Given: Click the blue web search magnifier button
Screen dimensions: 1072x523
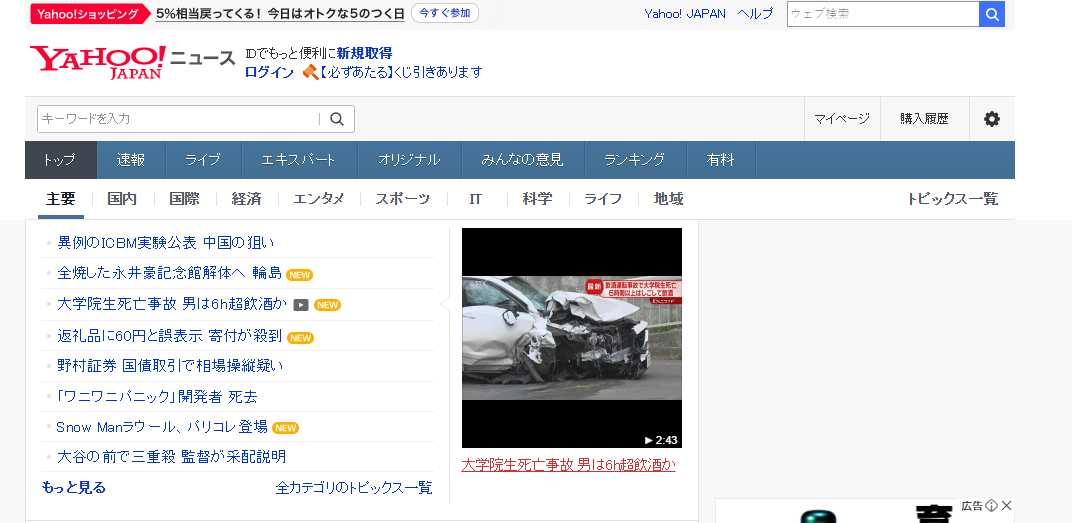Looking at the screenshot, I should pyautogui.click(x=992, y=14).
